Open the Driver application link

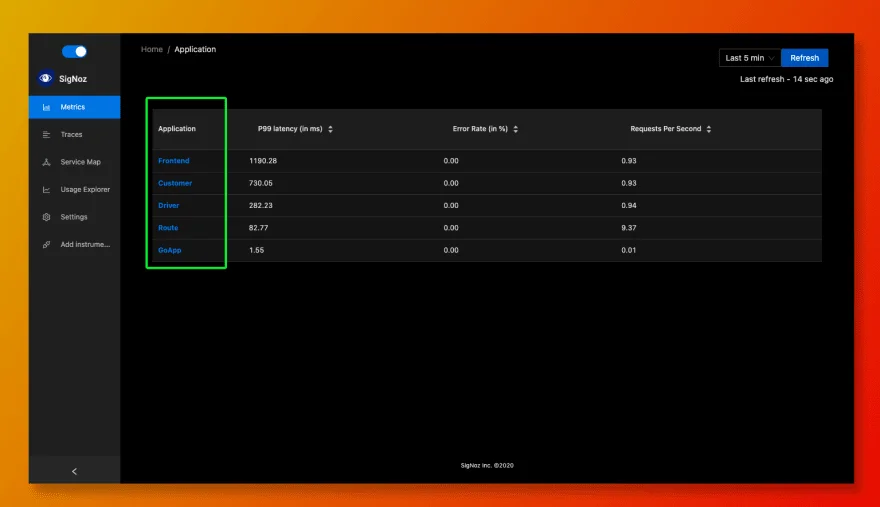(x=168, y=205)
